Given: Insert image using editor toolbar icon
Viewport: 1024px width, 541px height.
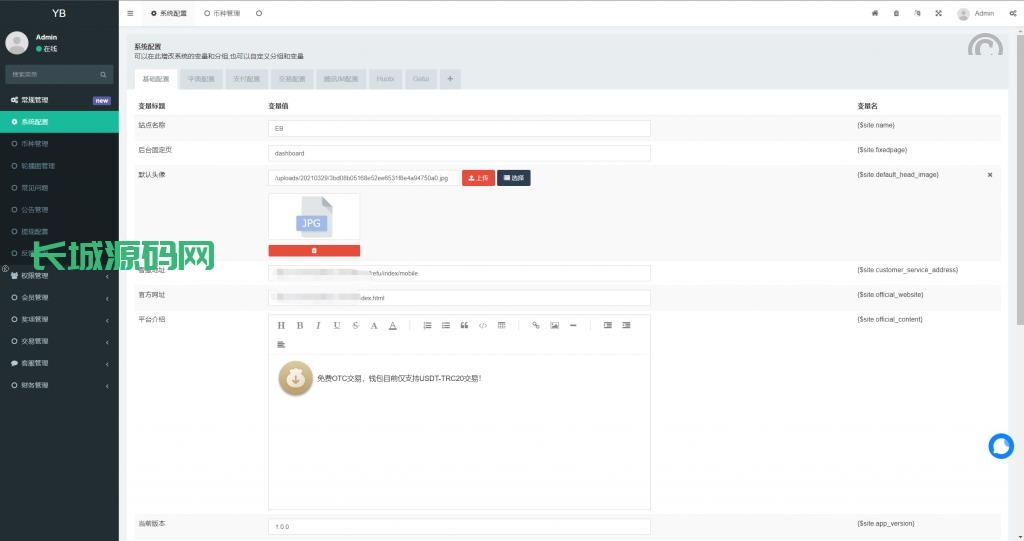Looking at the screenshot, I should [x=554, y=325].
